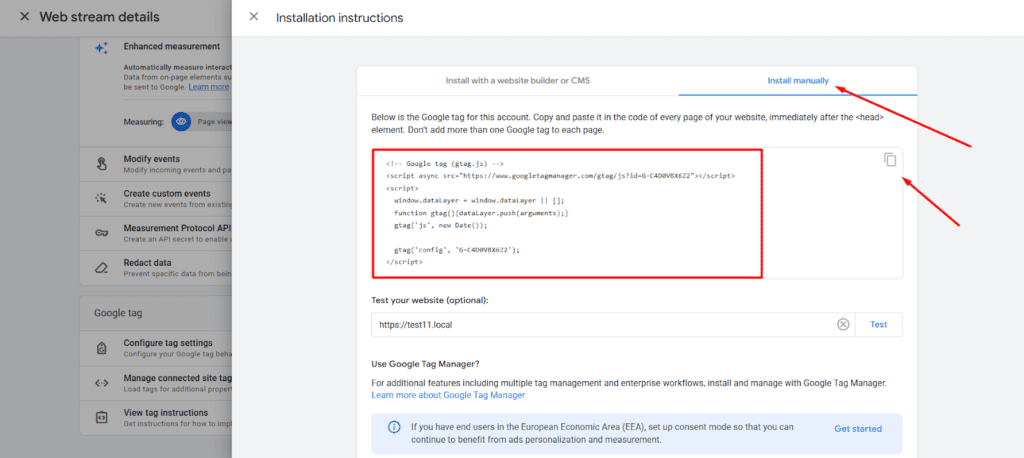Copy the Google tag code snippet
This screenshot has width=1024, height=458.
[889, 160]
